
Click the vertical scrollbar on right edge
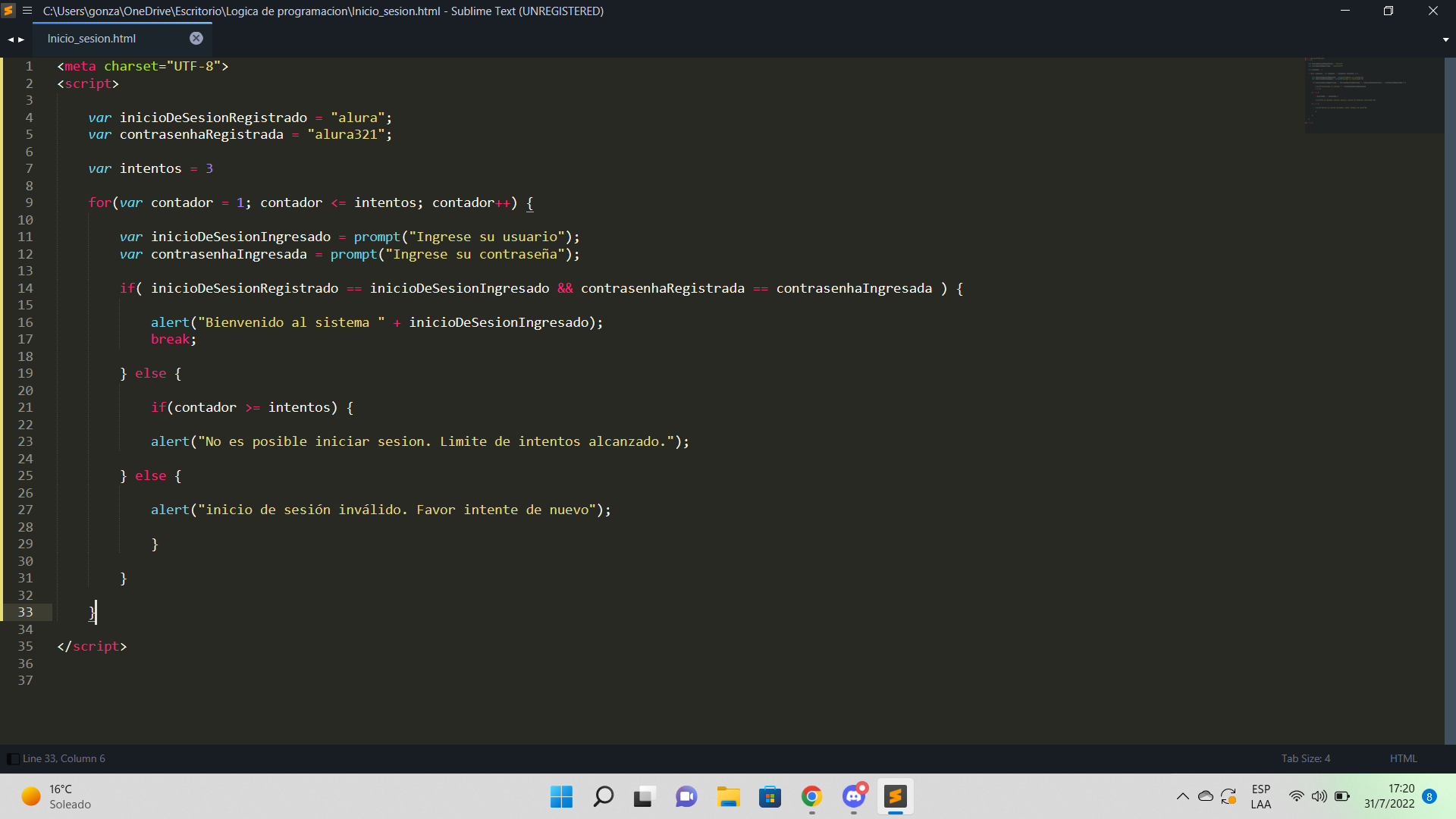pos(1450,400)
